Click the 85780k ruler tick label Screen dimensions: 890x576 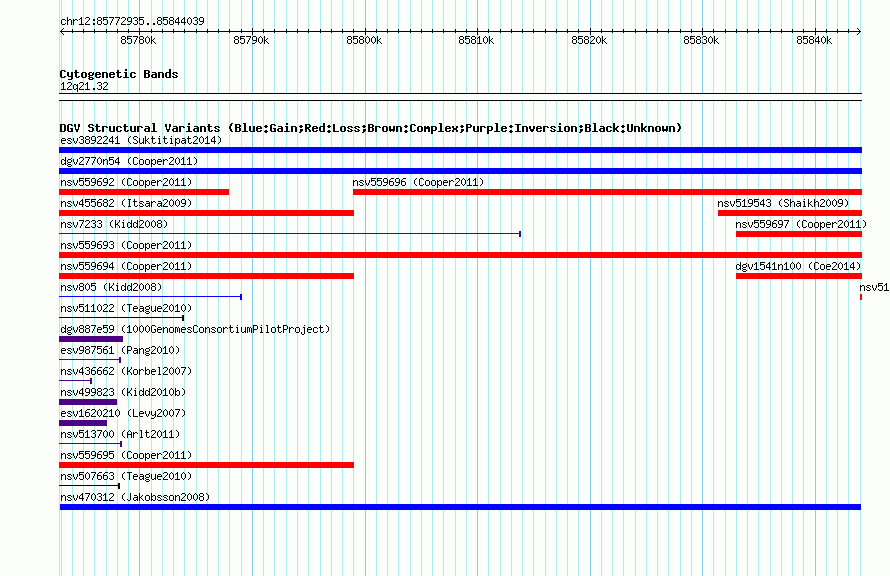pos(138,40)
